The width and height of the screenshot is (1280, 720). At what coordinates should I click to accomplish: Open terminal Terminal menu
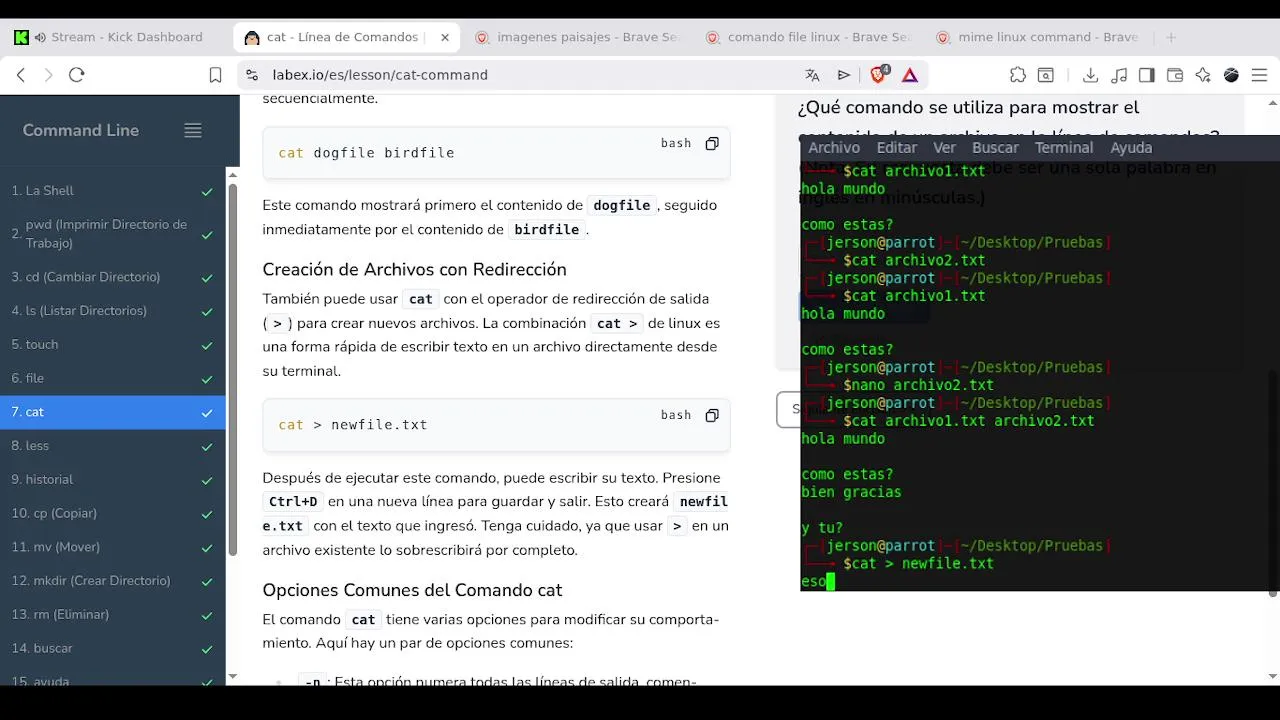coord(1064,147)
